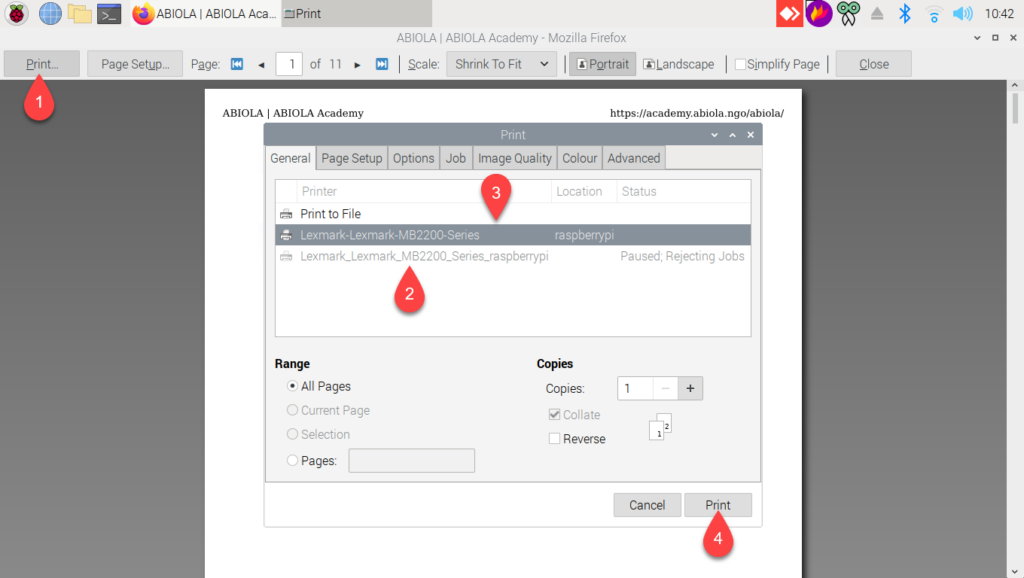Screen dimensions: 1024x578
Task: Switch to the Options tab
Action: [x=413, y=158]
